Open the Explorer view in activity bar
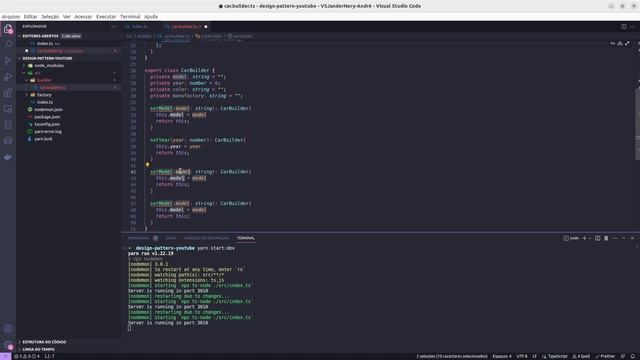This screenshot has height=360, width=640. [x=8, y=29]
